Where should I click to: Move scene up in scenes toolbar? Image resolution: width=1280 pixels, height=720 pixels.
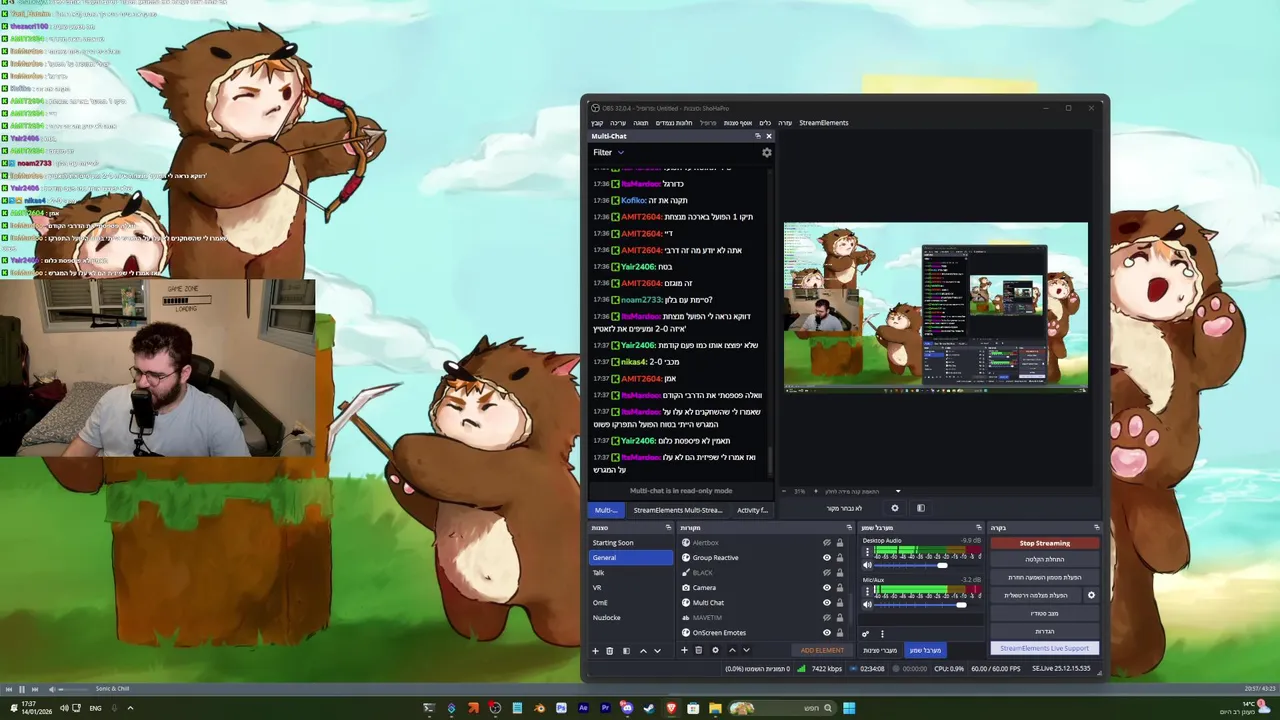click(x=643, y=650)
